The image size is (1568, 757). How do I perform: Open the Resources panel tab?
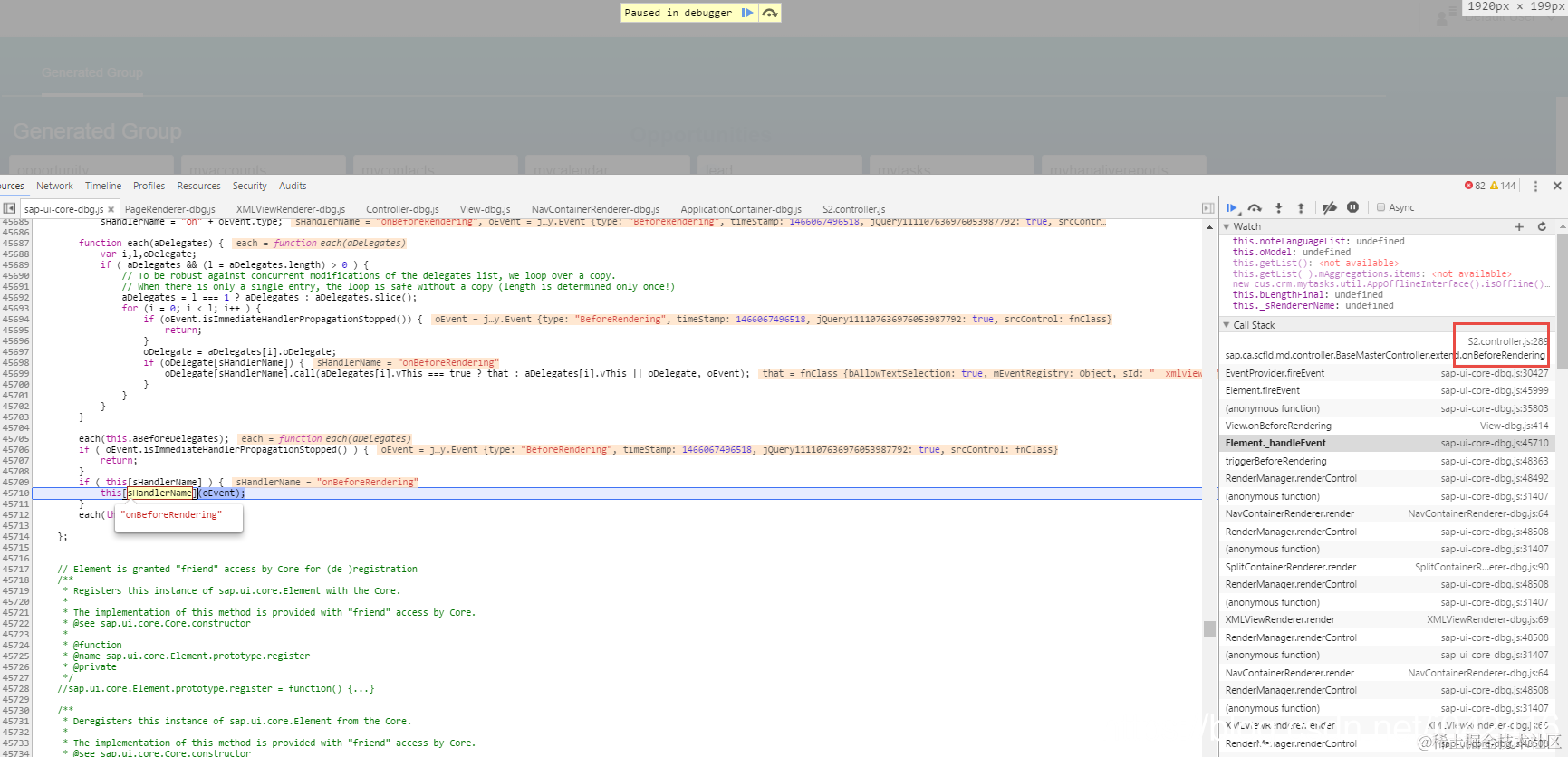click(x=198, y=186)
